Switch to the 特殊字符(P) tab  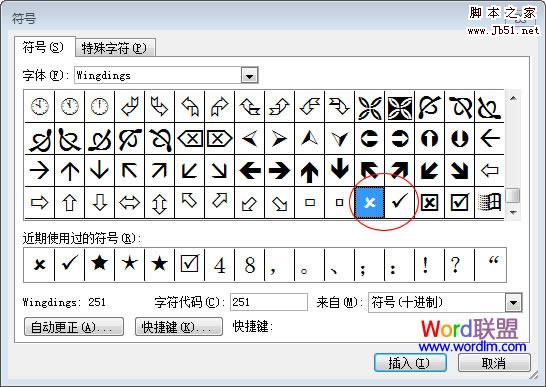(114, 48)
